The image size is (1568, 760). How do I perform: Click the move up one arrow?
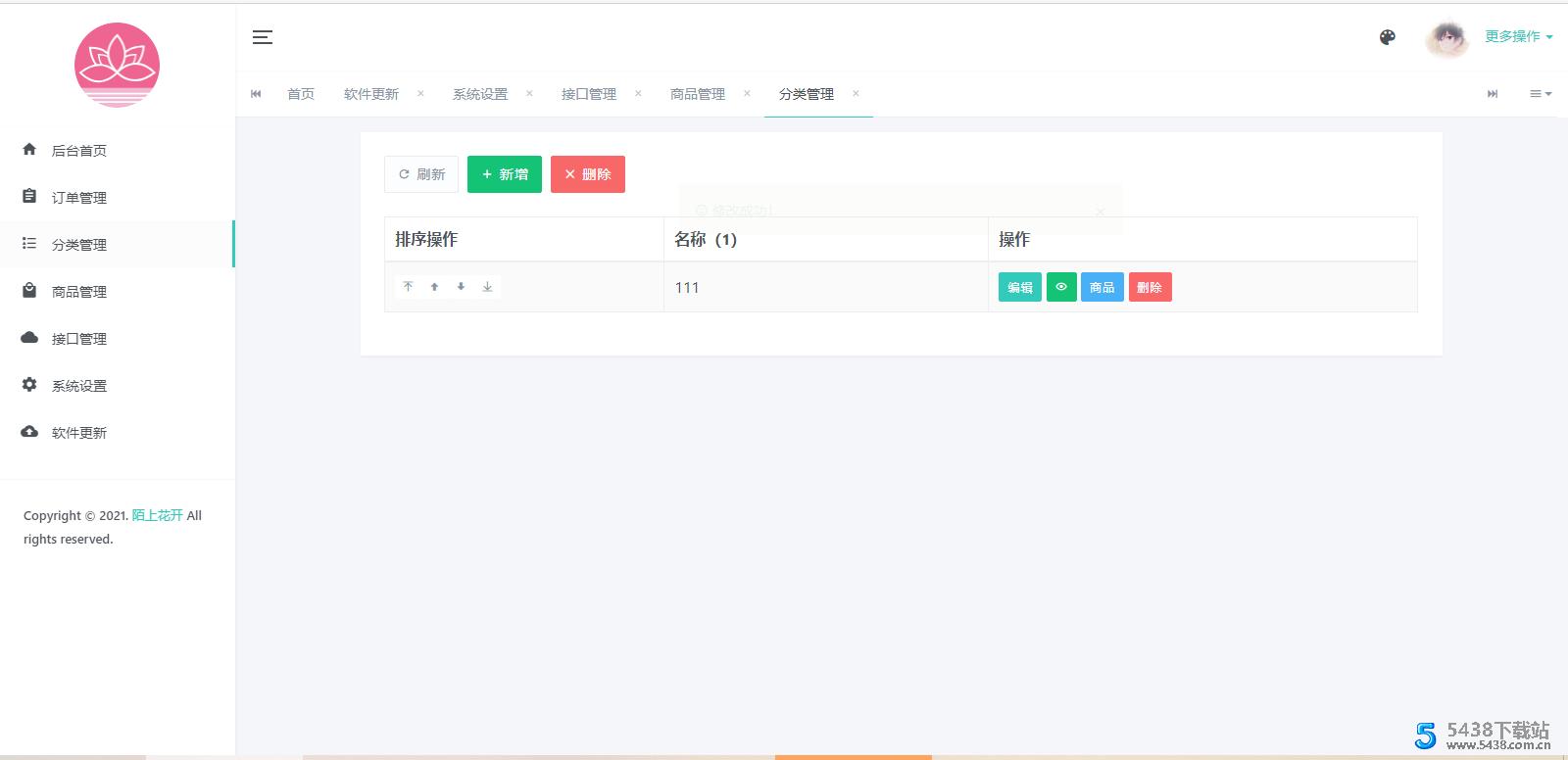pyautogui.click(x=434, y=287)
